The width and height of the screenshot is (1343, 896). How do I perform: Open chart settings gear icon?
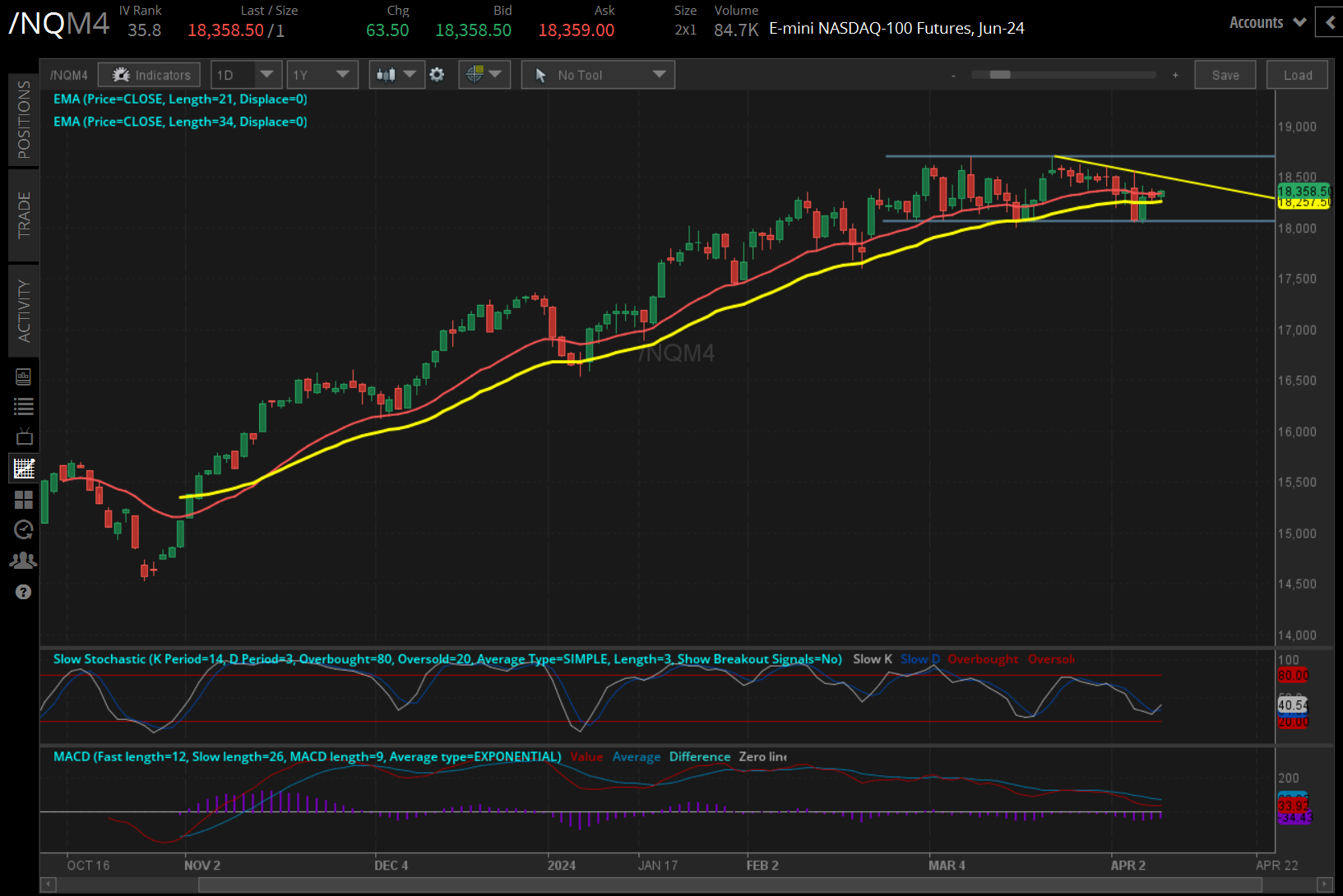pyautogui.click(x=437, y=75)
